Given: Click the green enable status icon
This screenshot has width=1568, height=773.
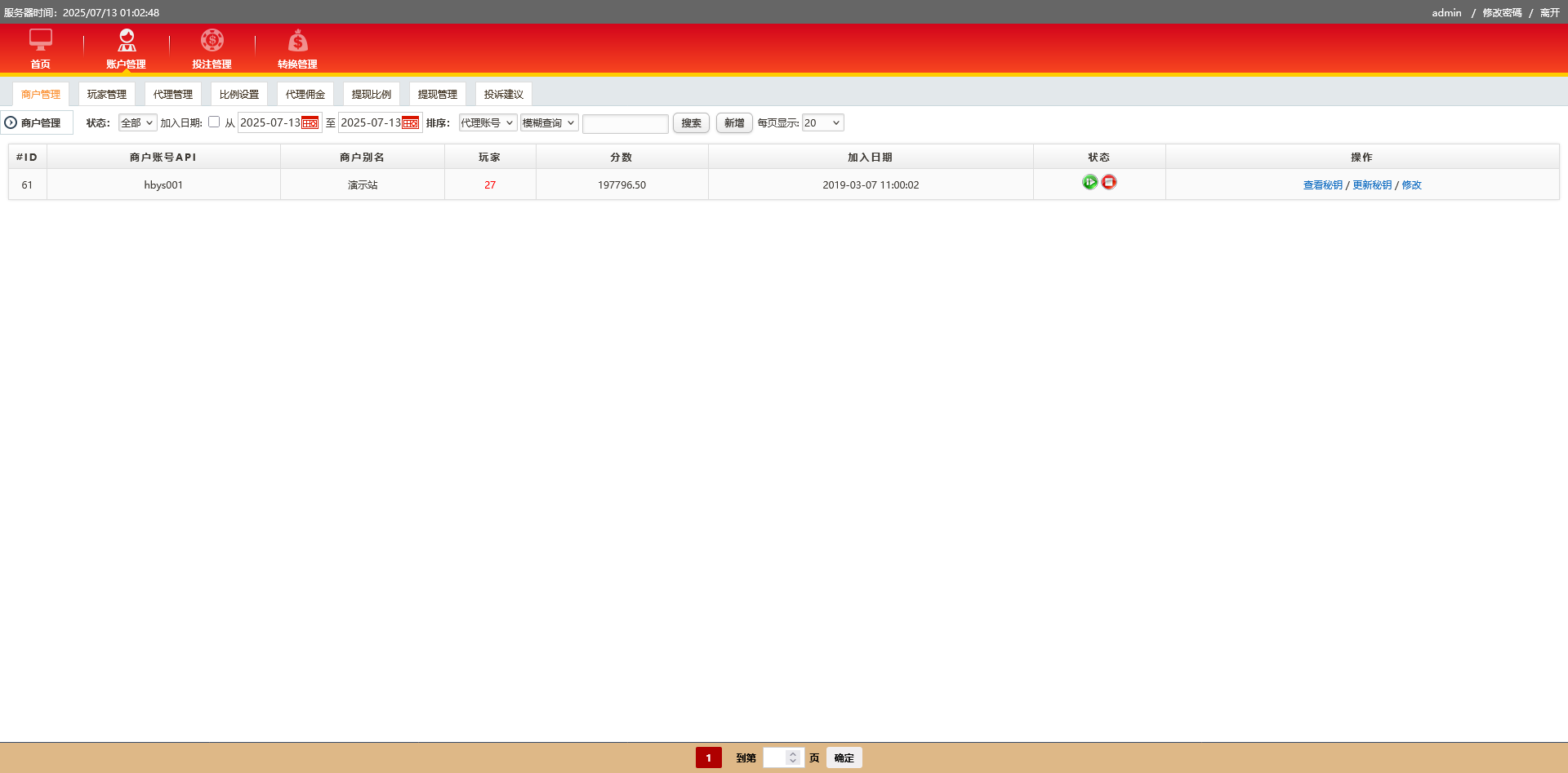Looking at the screenshot, I should coord(1089,182).
